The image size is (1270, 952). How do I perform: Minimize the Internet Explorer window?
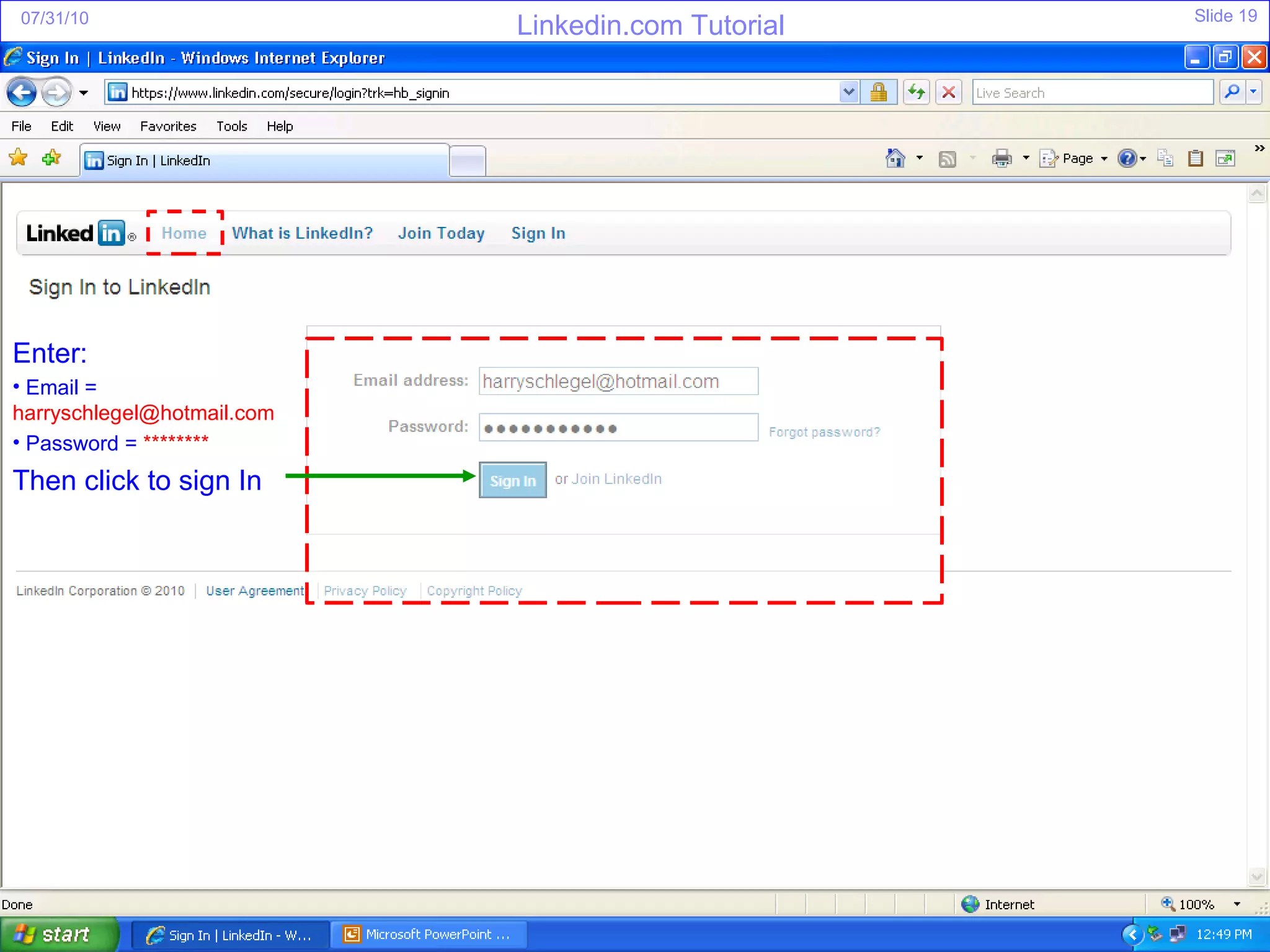pyautogui.click(x=1196, y=58)
